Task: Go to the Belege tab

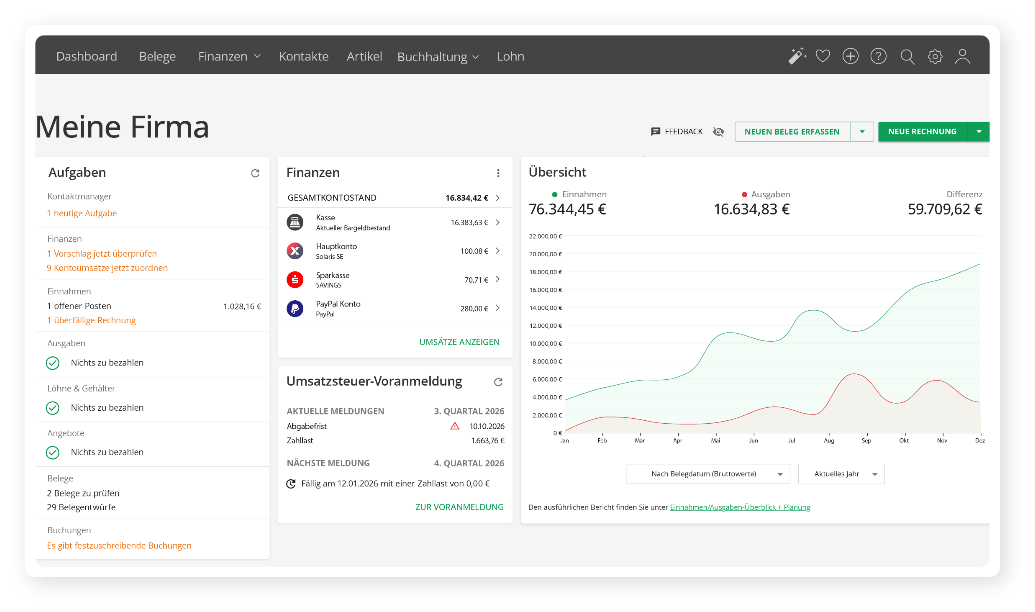Action: coord(157,57)
